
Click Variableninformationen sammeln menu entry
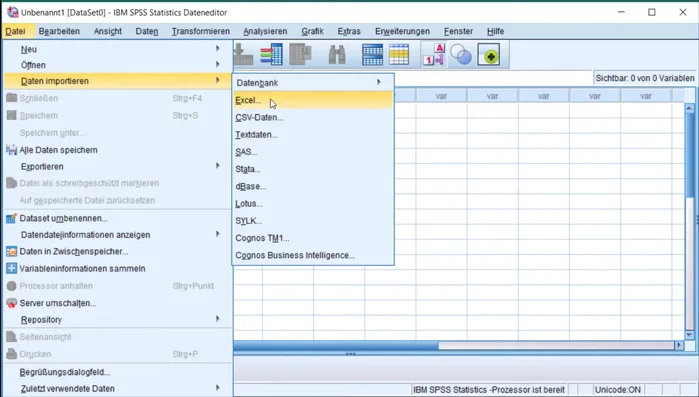pyautogui.click(x=117, y=269)
